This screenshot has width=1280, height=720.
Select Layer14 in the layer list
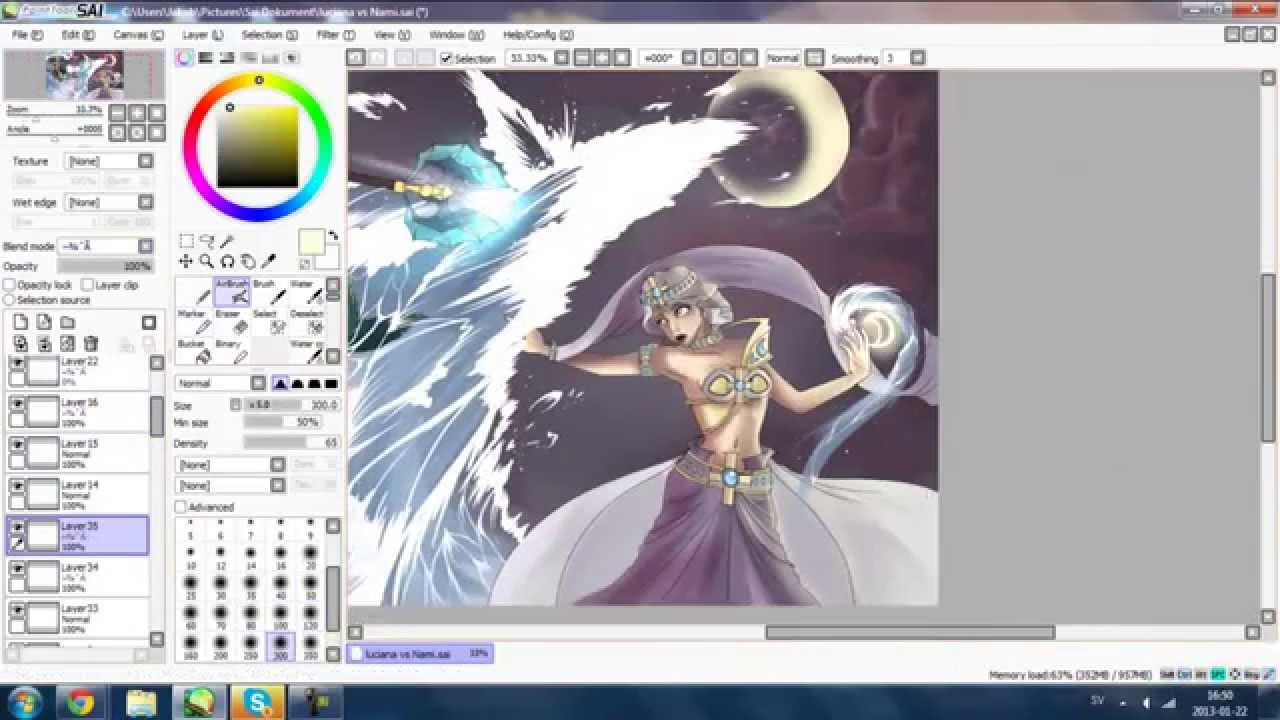coord(77,494)
